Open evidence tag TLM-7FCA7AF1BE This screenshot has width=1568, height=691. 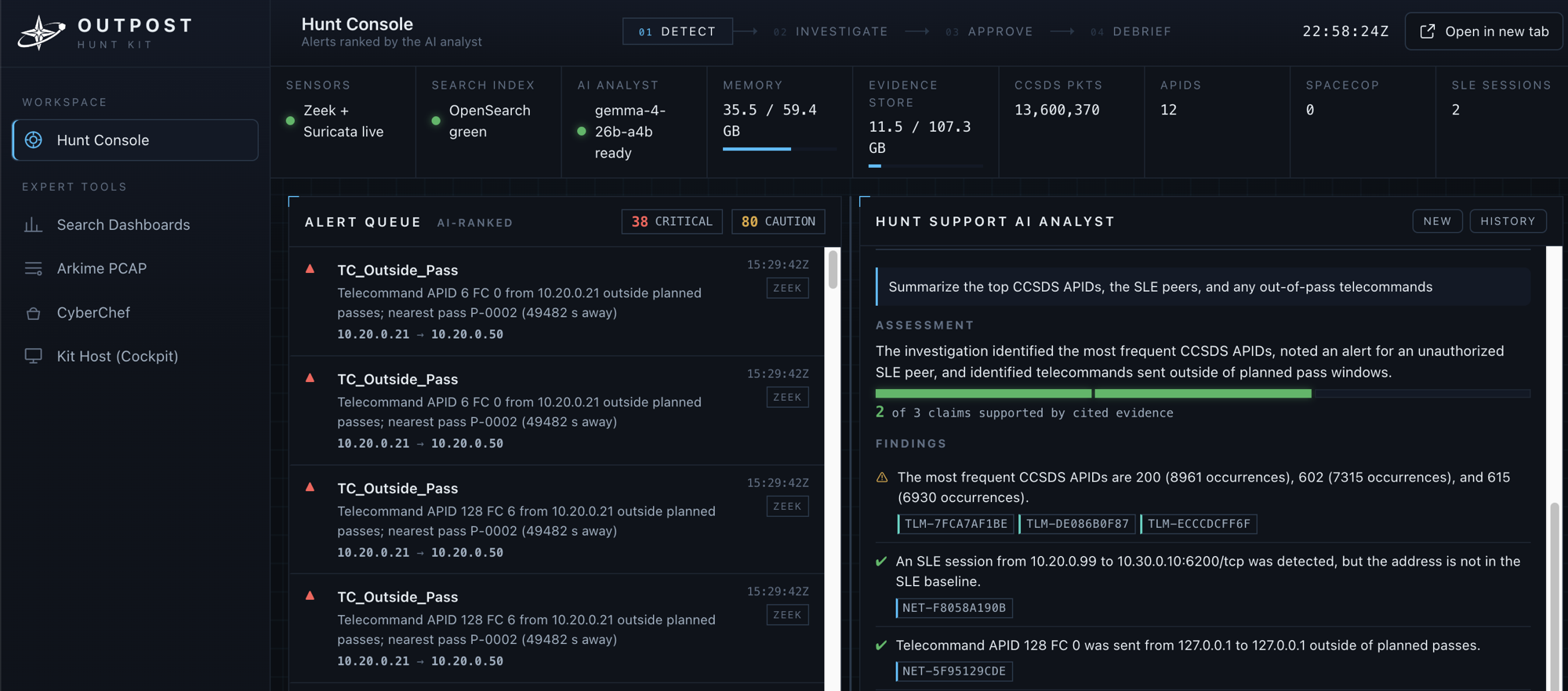[956, 524]
